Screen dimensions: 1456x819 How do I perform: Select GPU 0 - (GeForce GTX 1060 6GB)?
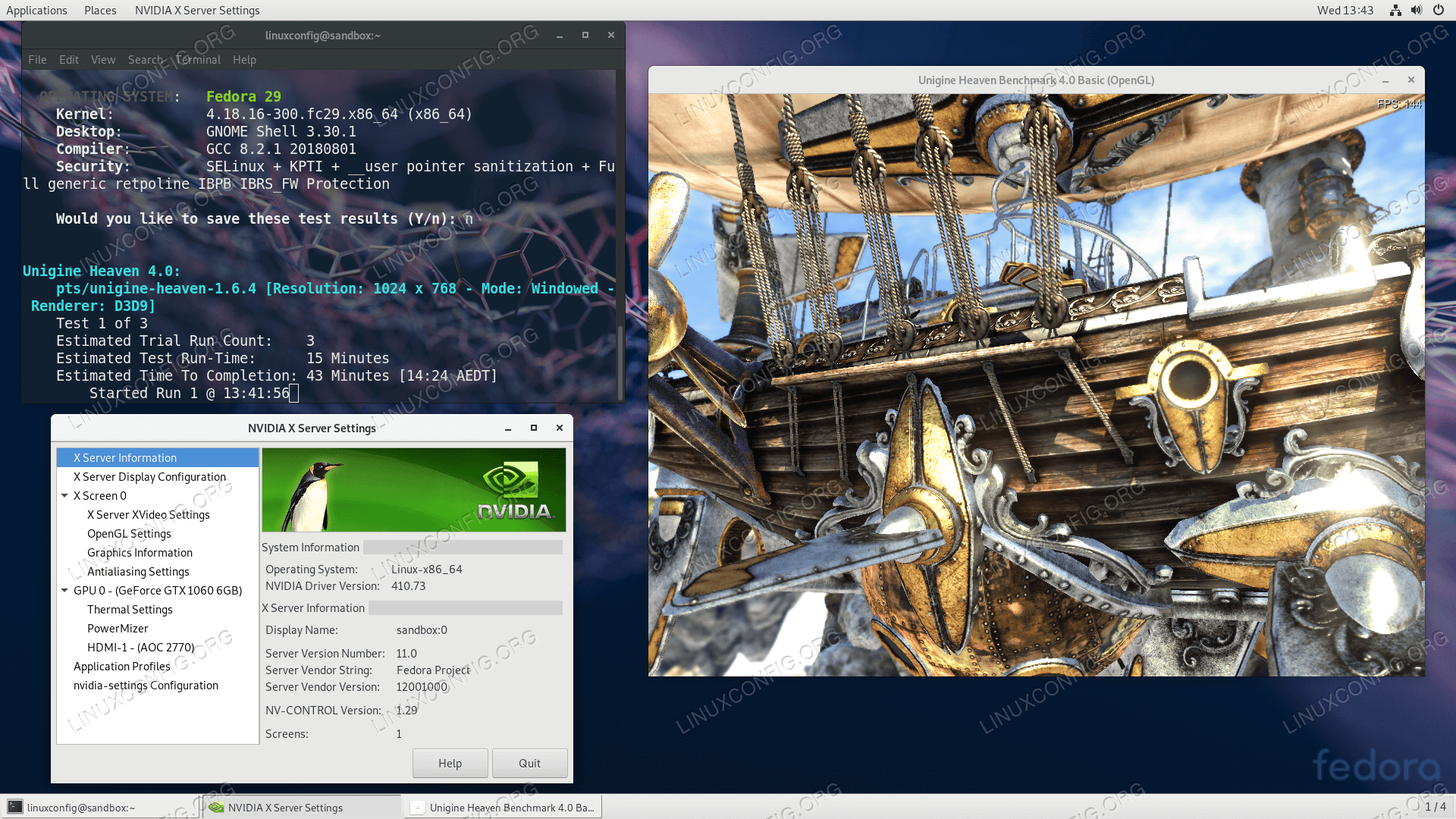(158, 590)
